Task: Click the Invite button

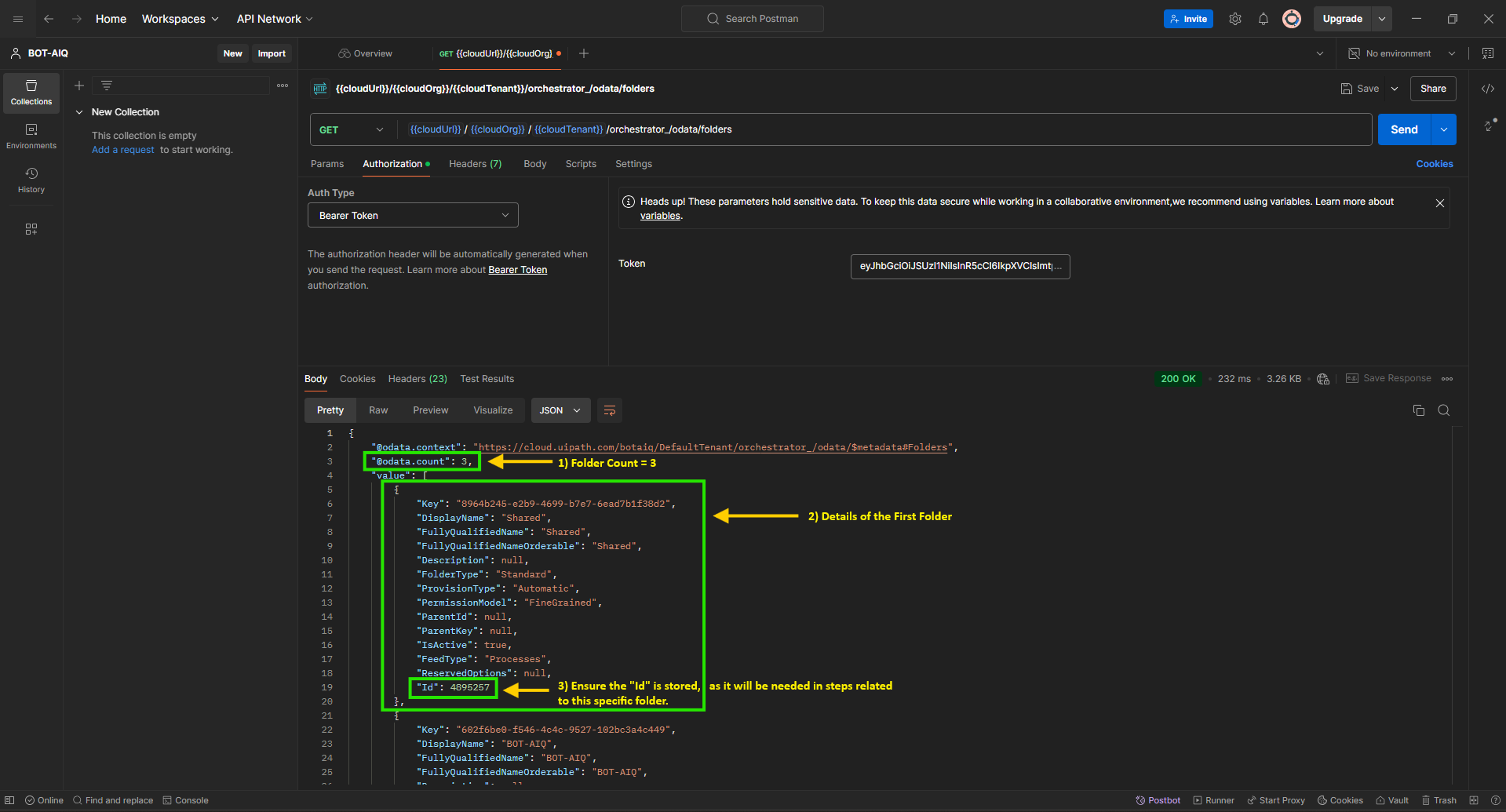Action: click(x=1188, y=19)
